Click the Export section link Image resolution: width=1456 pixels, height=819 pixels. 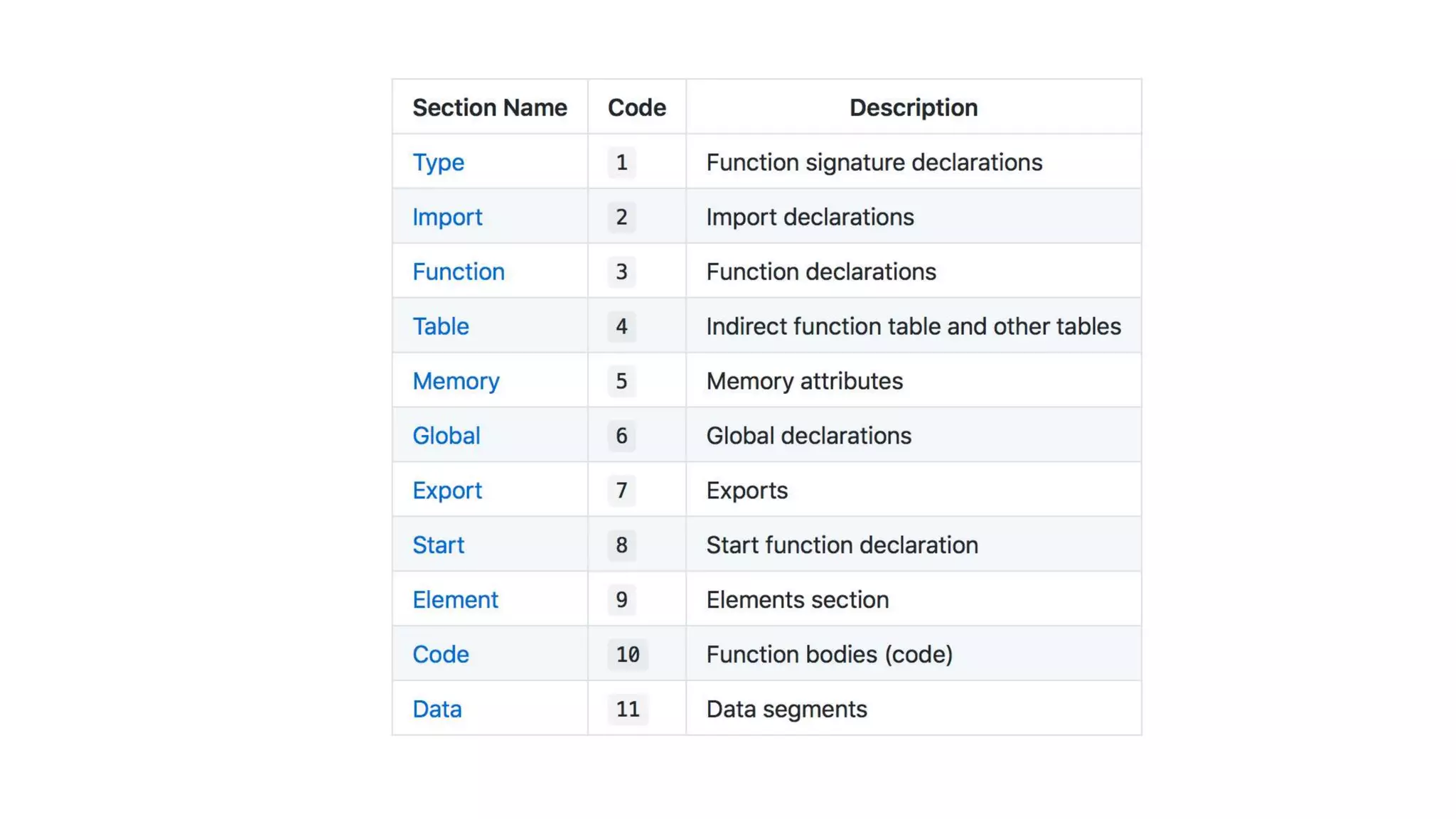point(447,491)
